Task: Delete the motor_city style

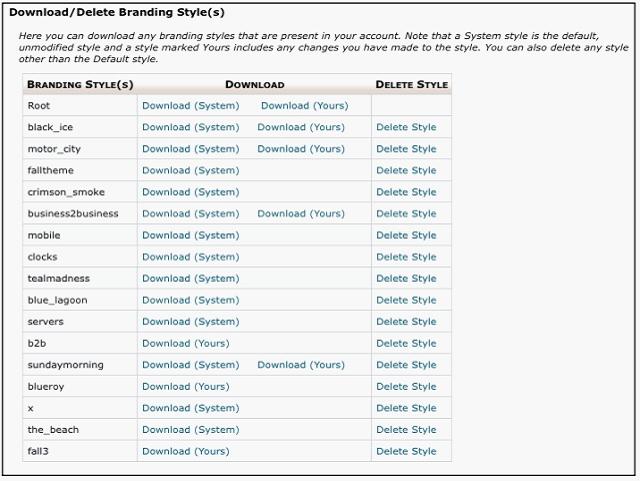Action: (x=406, y=149)
